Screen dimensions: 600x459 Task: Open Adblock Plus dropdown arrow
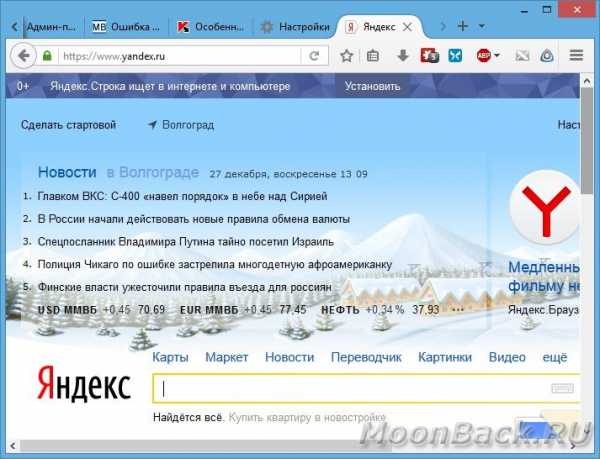[x=497, y=56]
